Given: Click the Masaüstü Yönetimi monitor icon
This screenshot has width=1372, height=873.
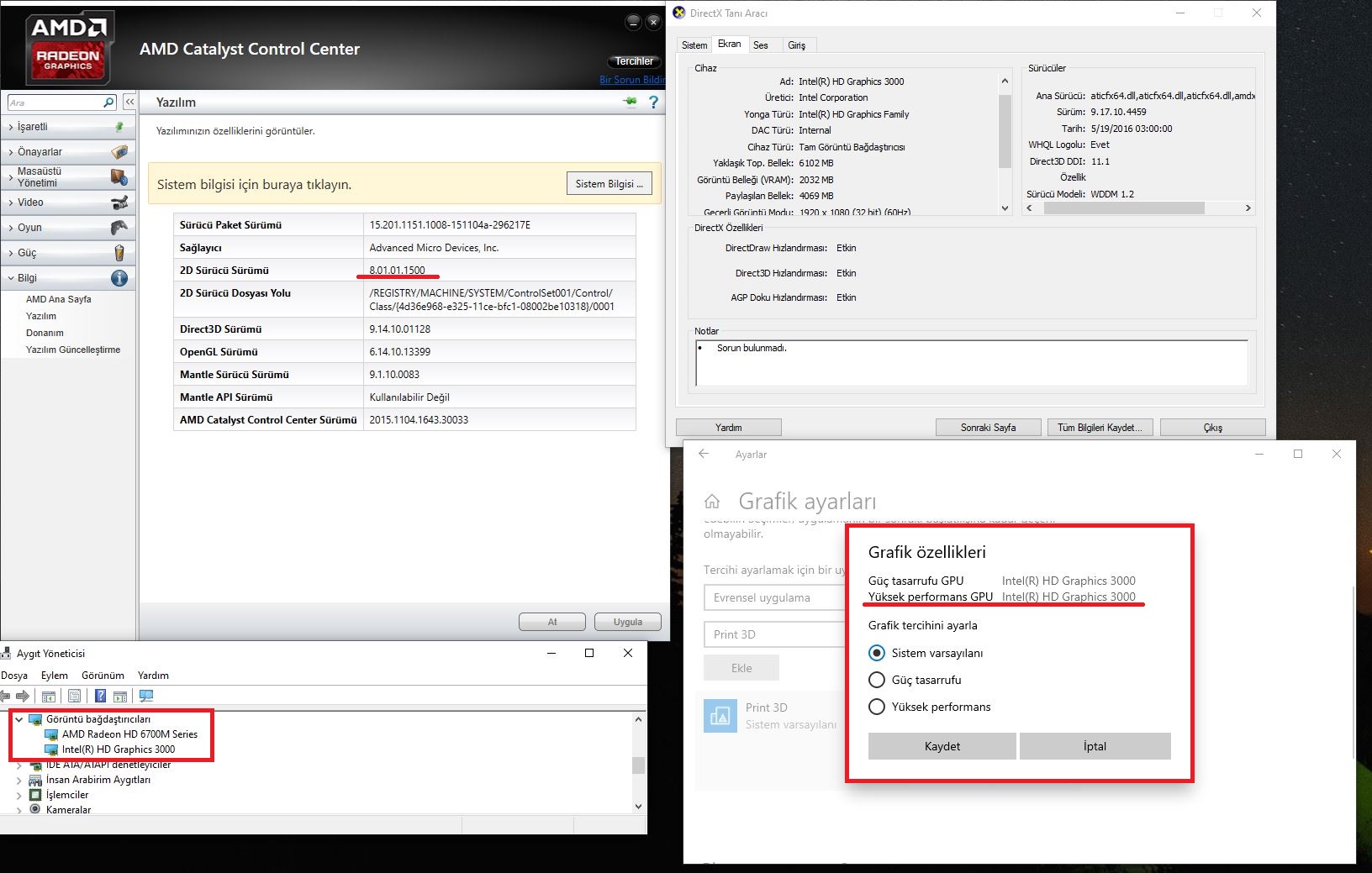Looking at the screenshot, I should (119, 177).
